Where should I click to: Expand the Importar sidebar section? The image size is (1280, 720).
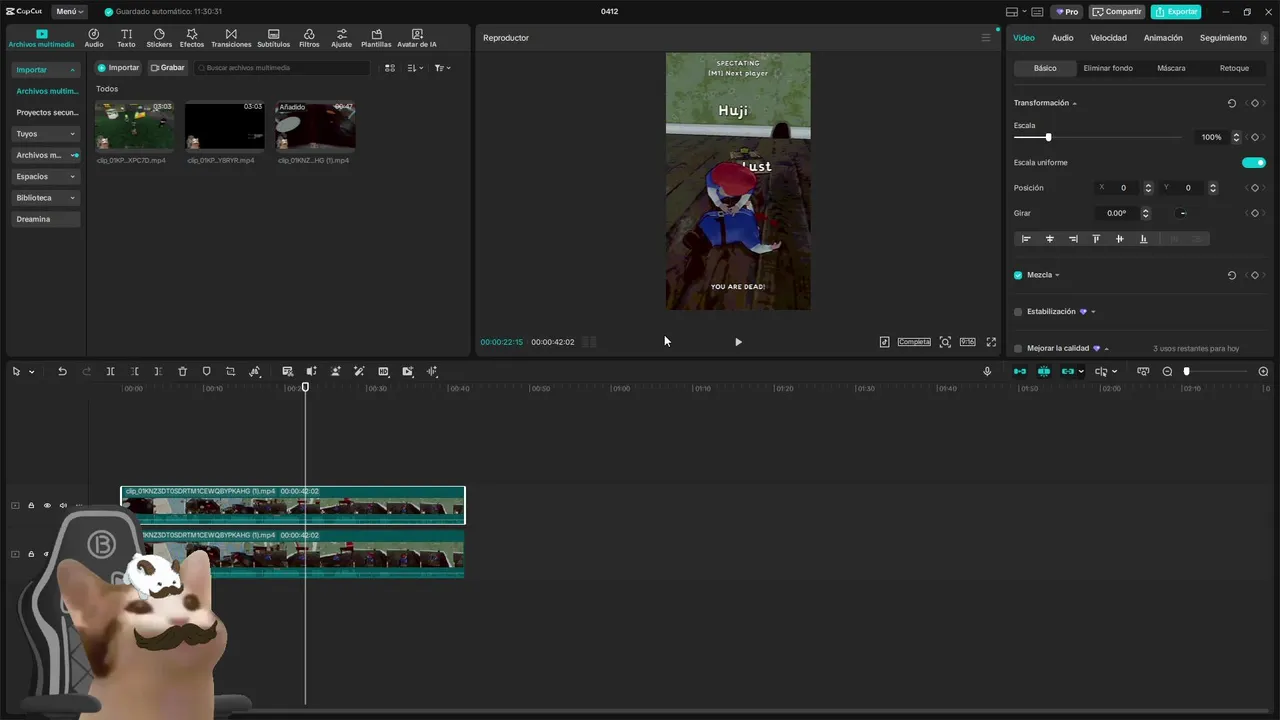coord(46,70)
